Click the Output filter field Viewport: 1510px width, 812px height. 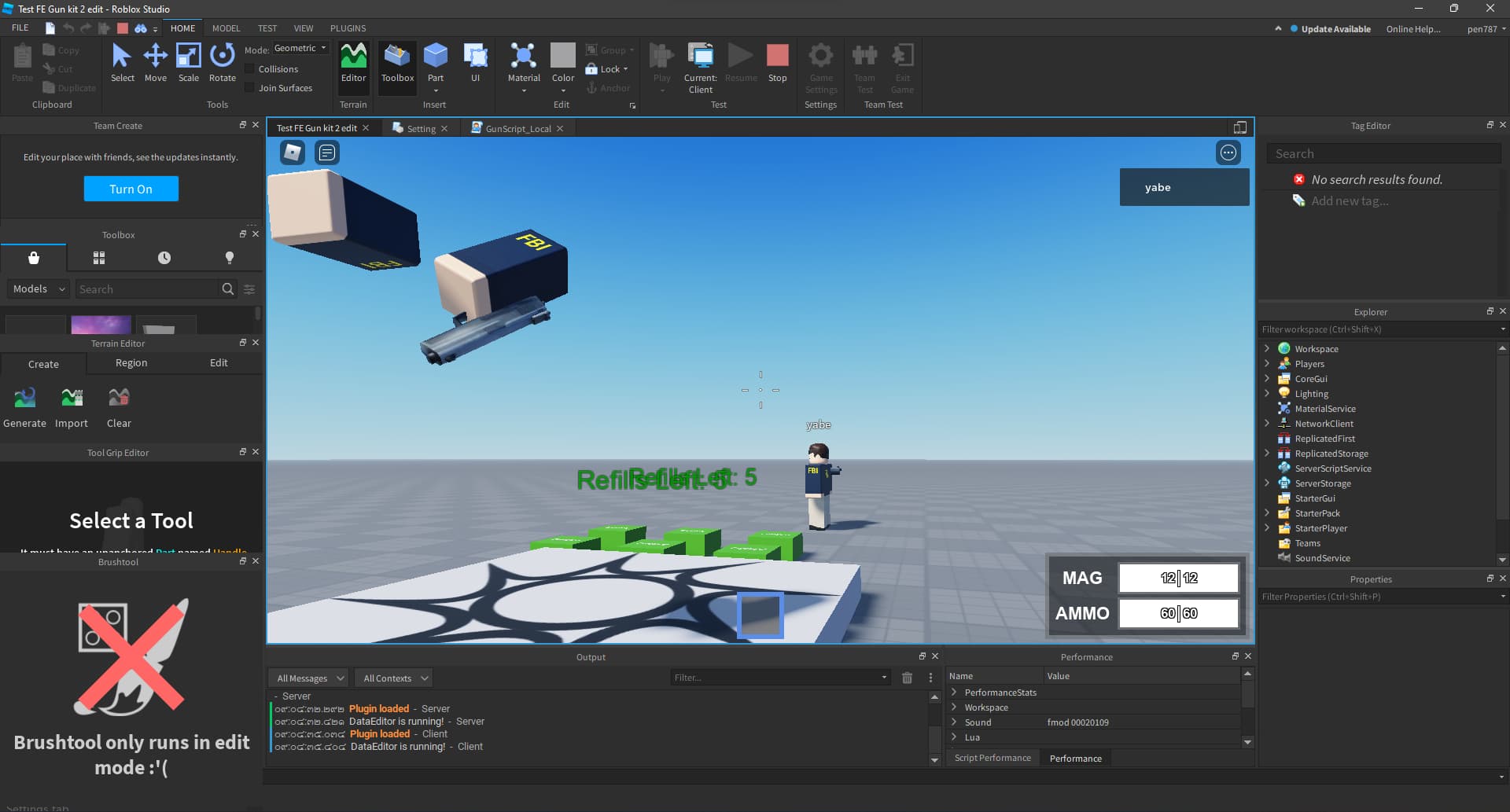pos(779,678)
